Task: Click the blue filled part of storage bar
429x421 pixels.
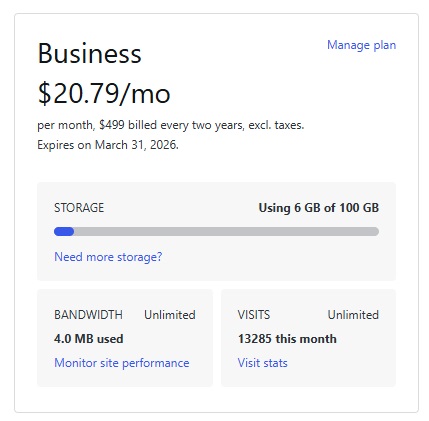Action: click(64, 231)
